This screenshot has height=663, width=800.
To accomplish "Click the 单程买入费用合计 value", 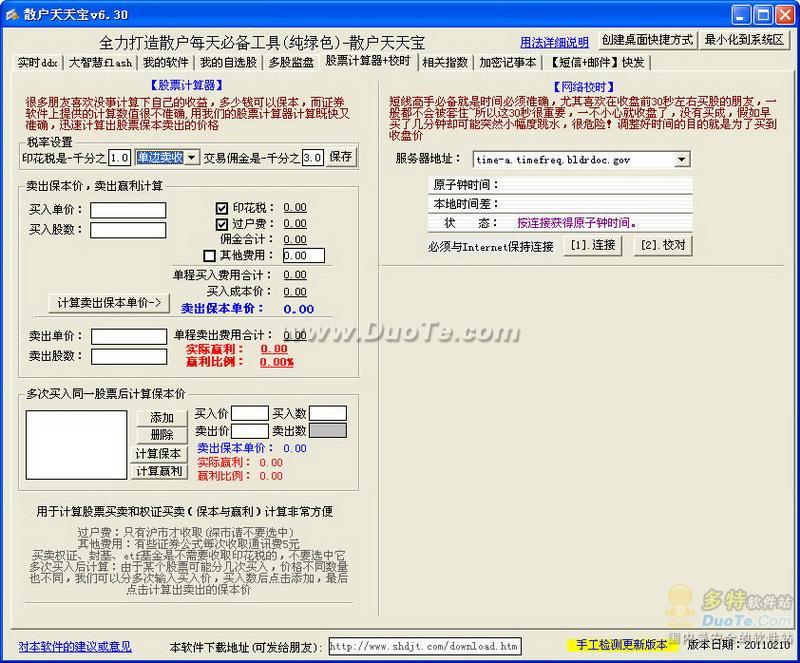I will [295, 275].
